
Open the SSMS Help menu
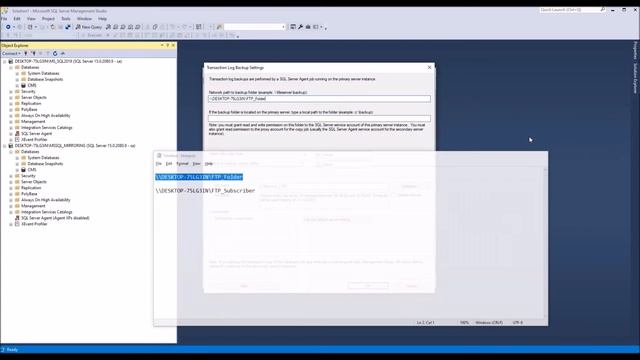click(x=102, y=19)
